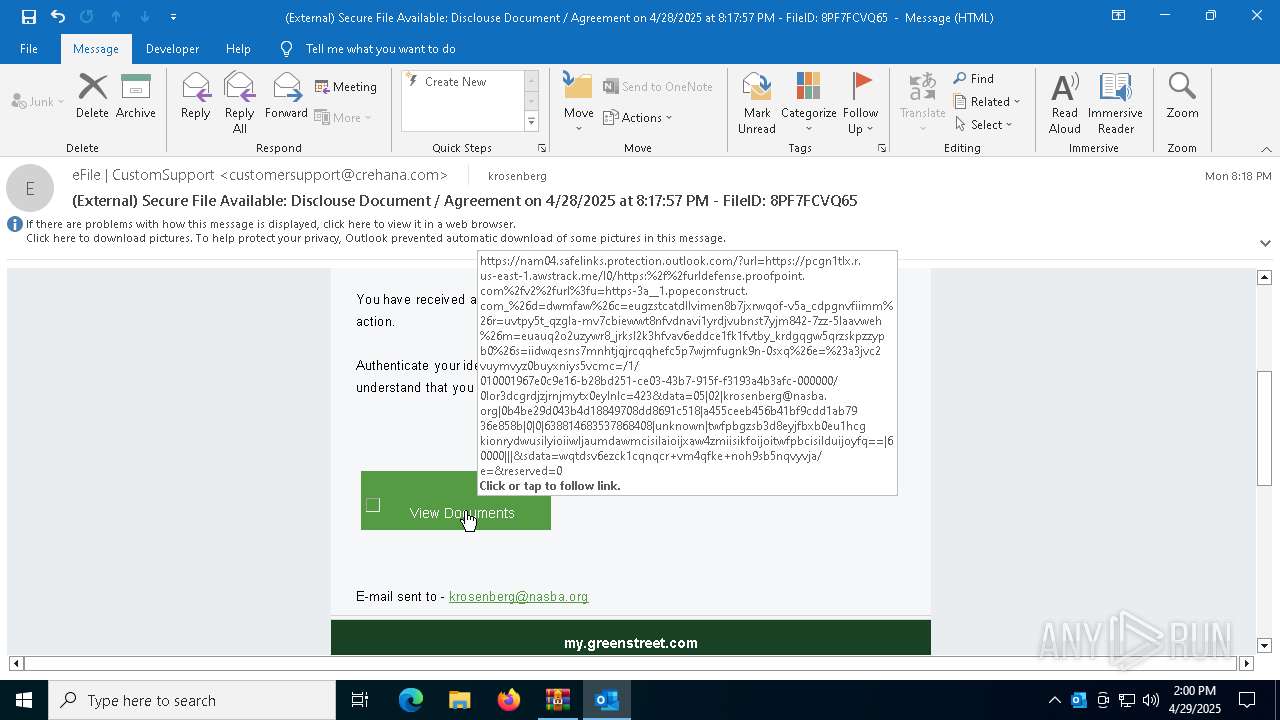Open the Zoom dialog
The height and width of the screenshot is (720, 1280).
pyautogui.click(x=1182, y=96)
